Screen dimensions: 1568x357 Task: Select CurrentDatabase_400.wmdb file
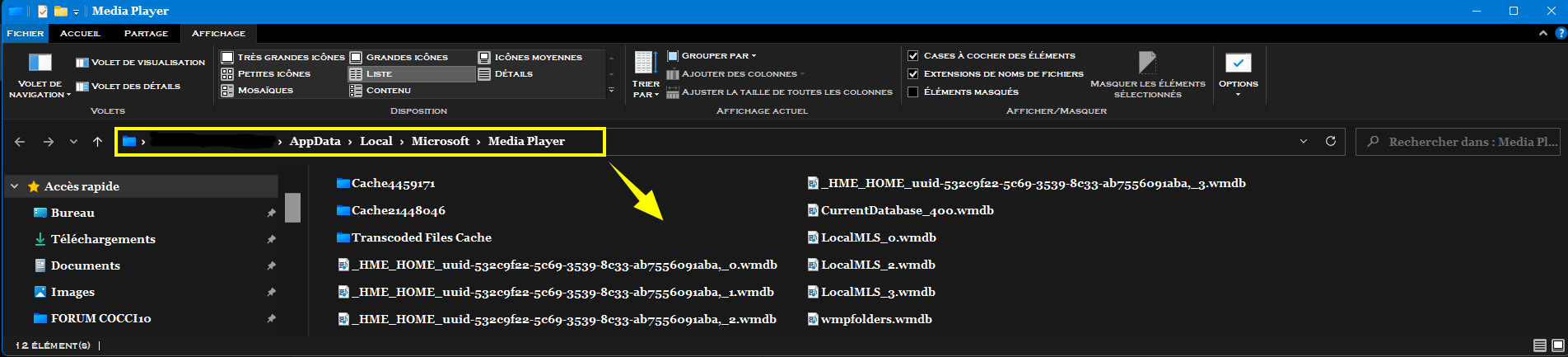point(900,210)
